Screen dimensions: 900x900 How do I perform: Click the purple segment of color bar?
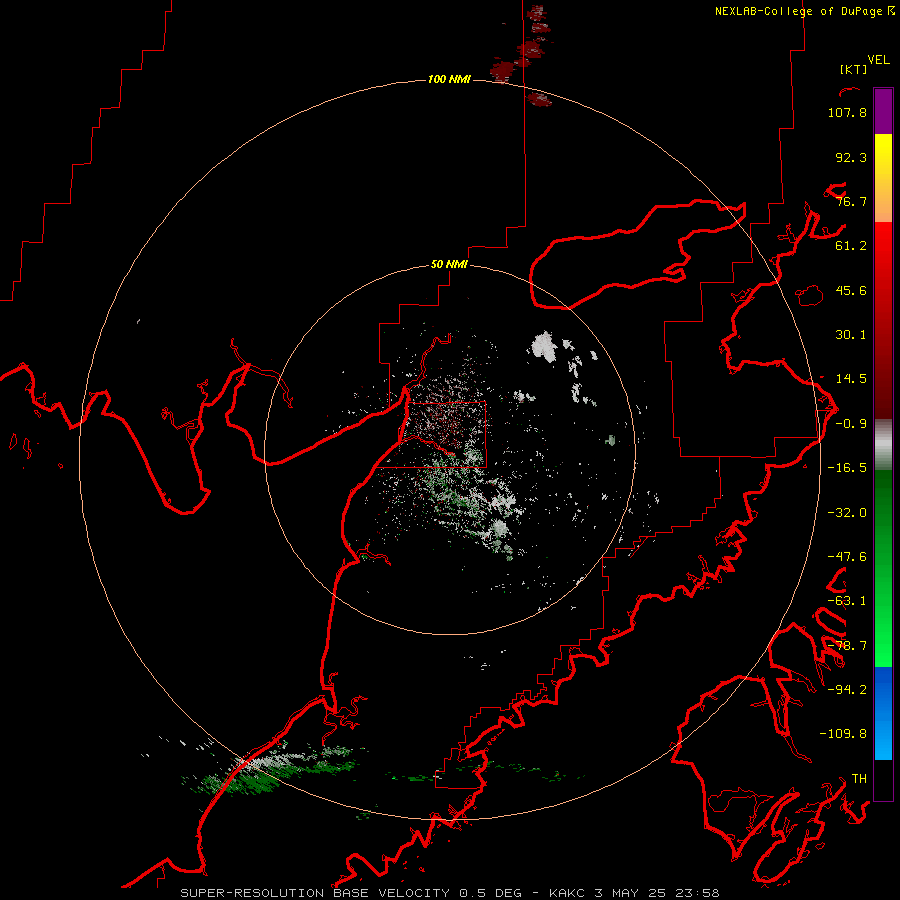pyautogui.click(x=883, y=111)
